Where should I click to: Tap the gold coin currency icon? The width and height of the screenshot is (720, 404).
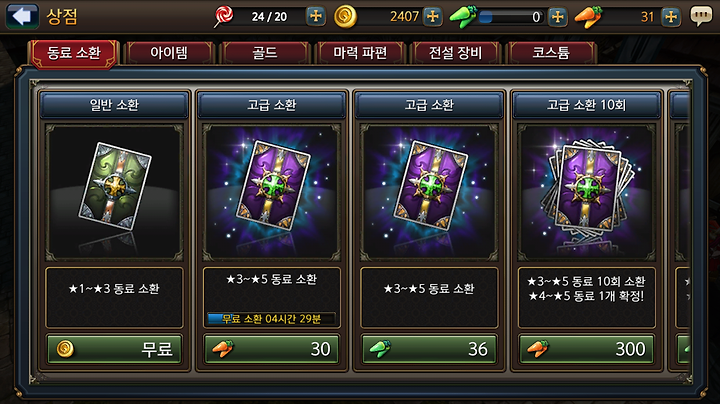click(345, 17)
